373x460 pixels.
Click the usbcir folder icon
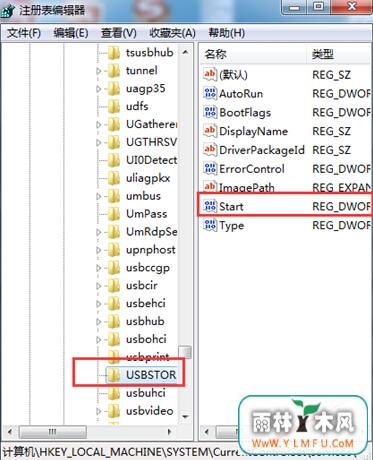114,286
